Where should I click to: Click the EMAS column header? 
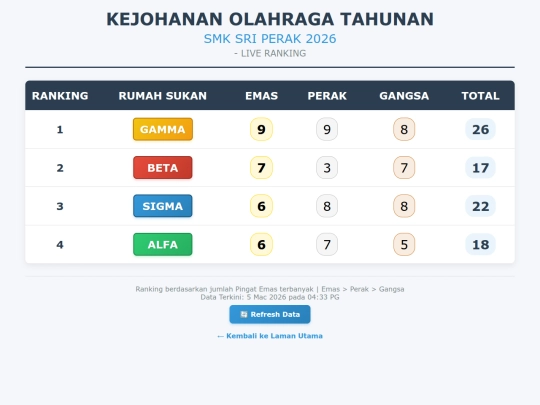(x=261, y=96)
